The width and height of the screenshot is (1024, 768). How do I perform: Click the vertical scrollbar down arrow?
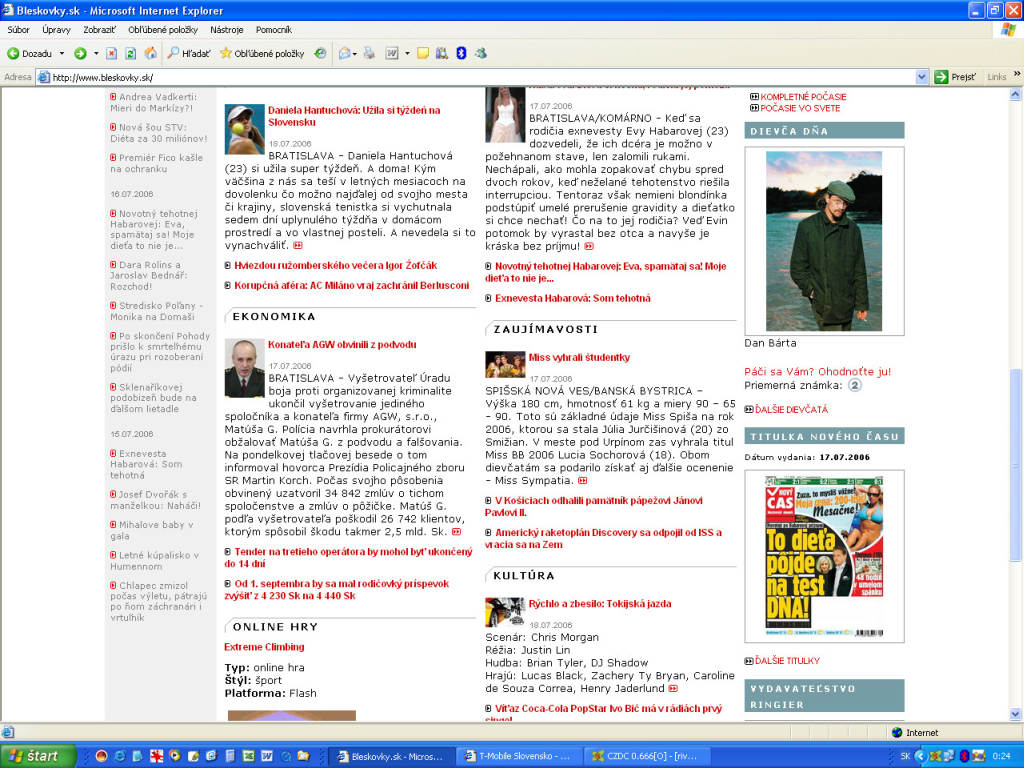1016,714
